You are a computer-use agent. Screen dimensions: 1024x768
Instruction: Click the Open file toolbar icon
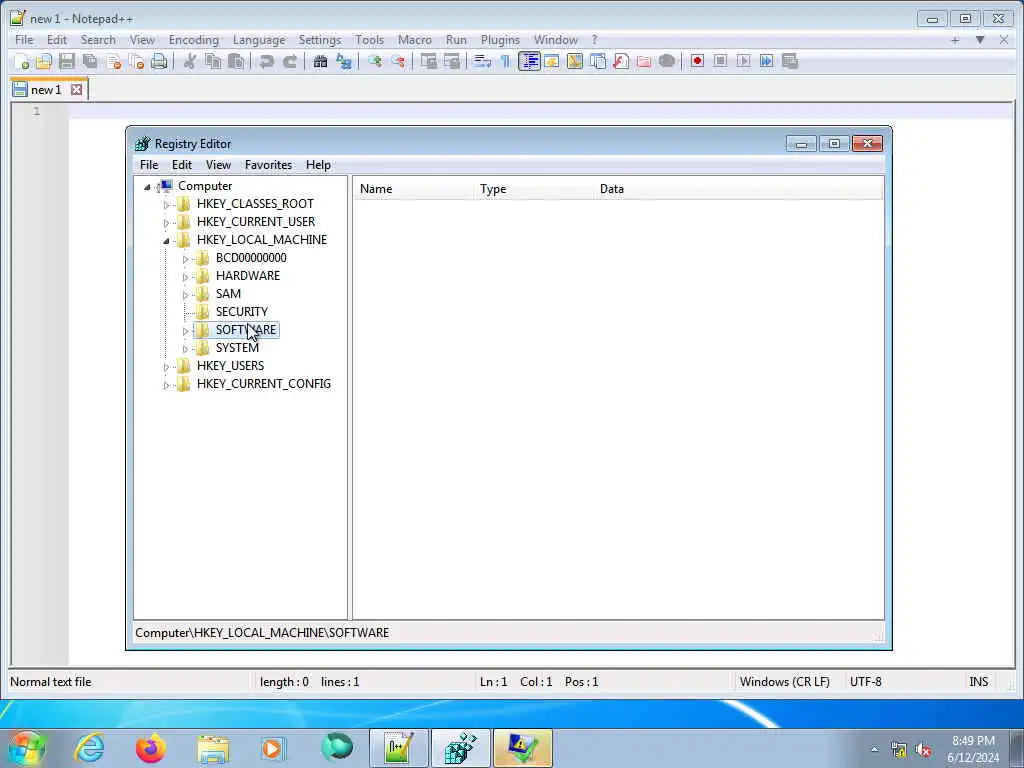[x=44, y=61]
